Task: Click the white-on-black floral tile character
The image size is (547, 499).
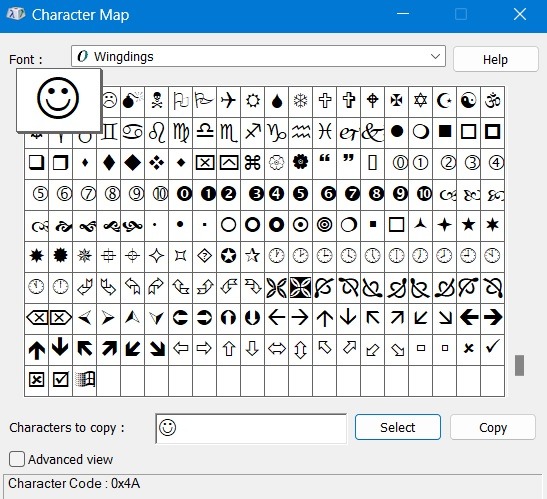Action: tap(300, 287)
